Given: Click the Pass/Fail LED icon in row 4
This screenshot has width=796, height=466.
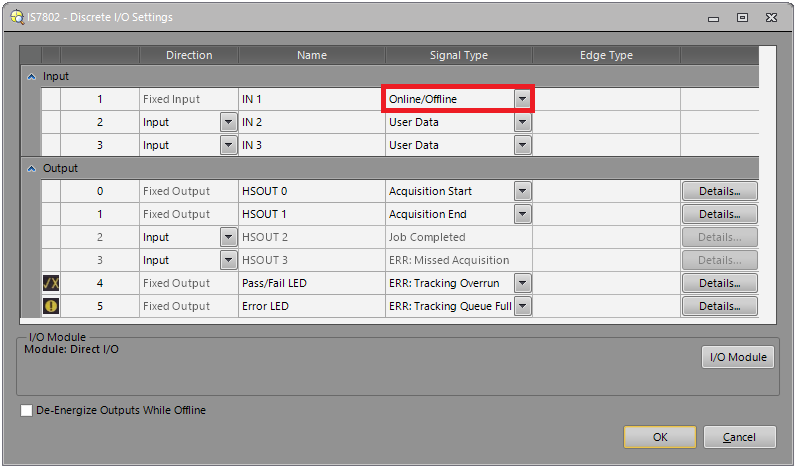Looking at the screenshot, I should (x=51, y=283).
